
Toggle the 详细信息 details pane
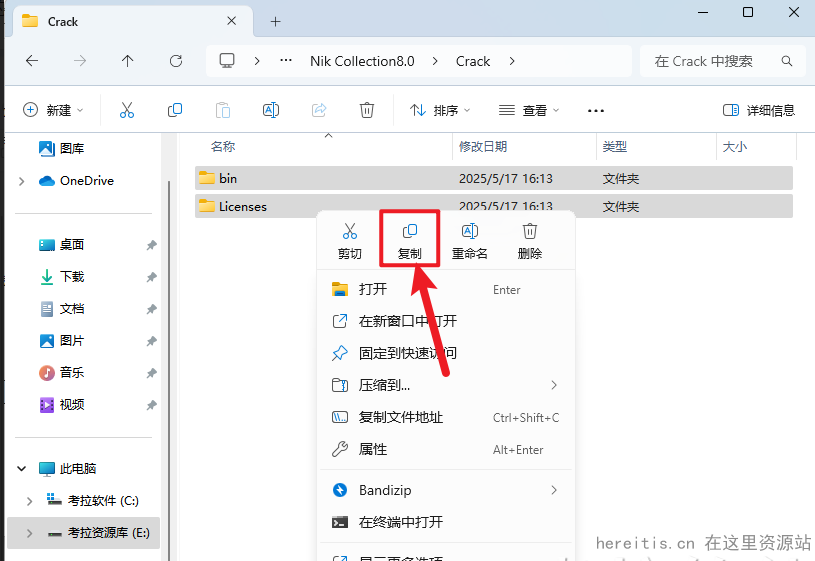759,110
